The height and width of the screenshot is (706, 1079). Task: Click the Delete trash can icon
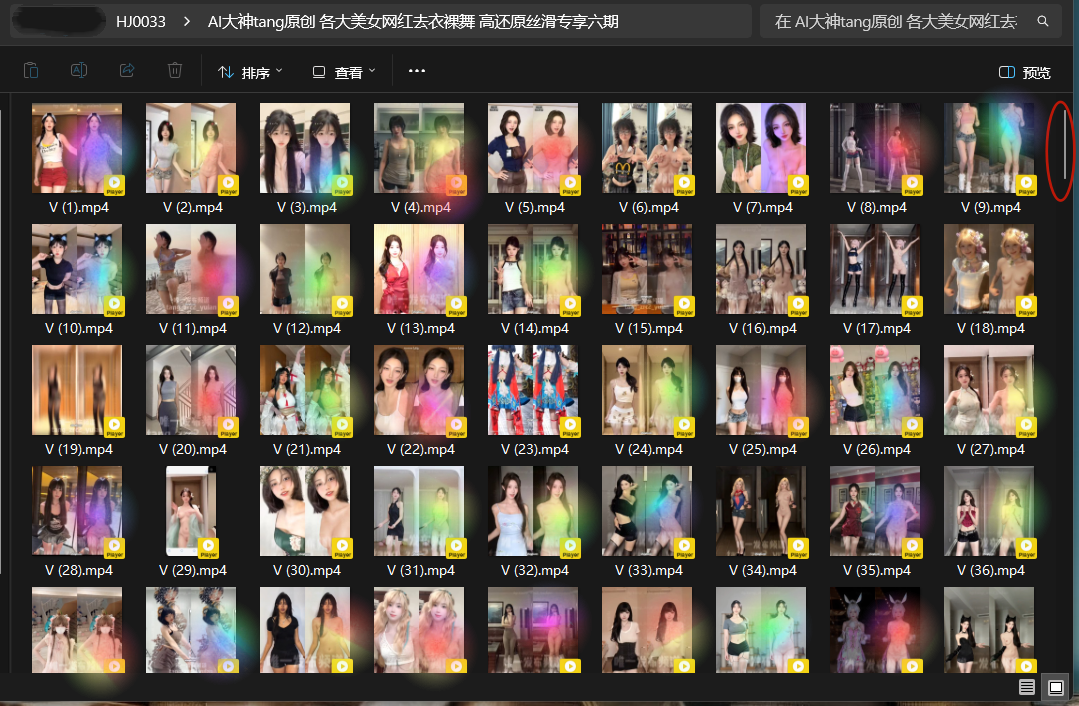175,71
